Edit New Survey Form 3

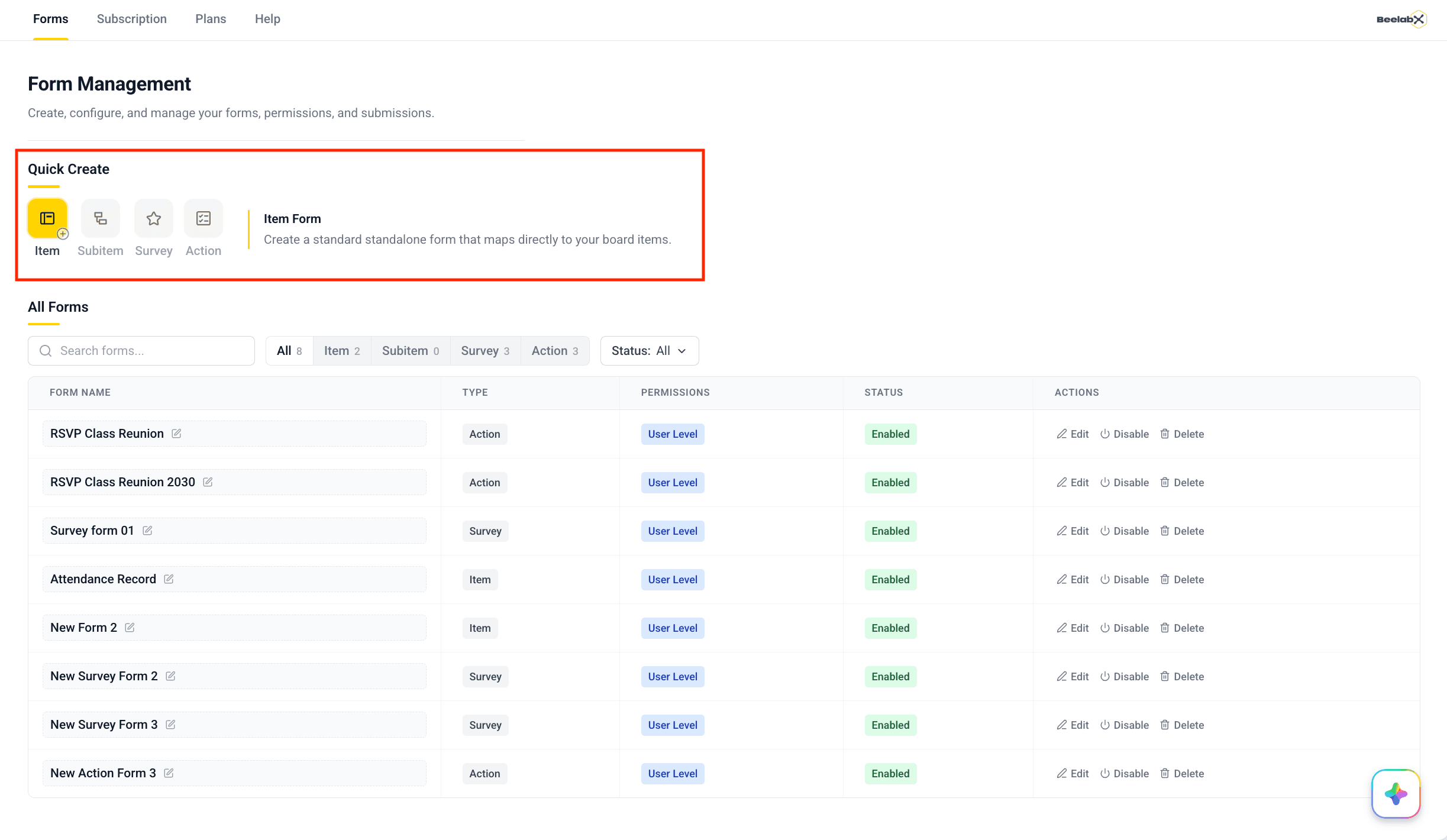[1073, 725]
